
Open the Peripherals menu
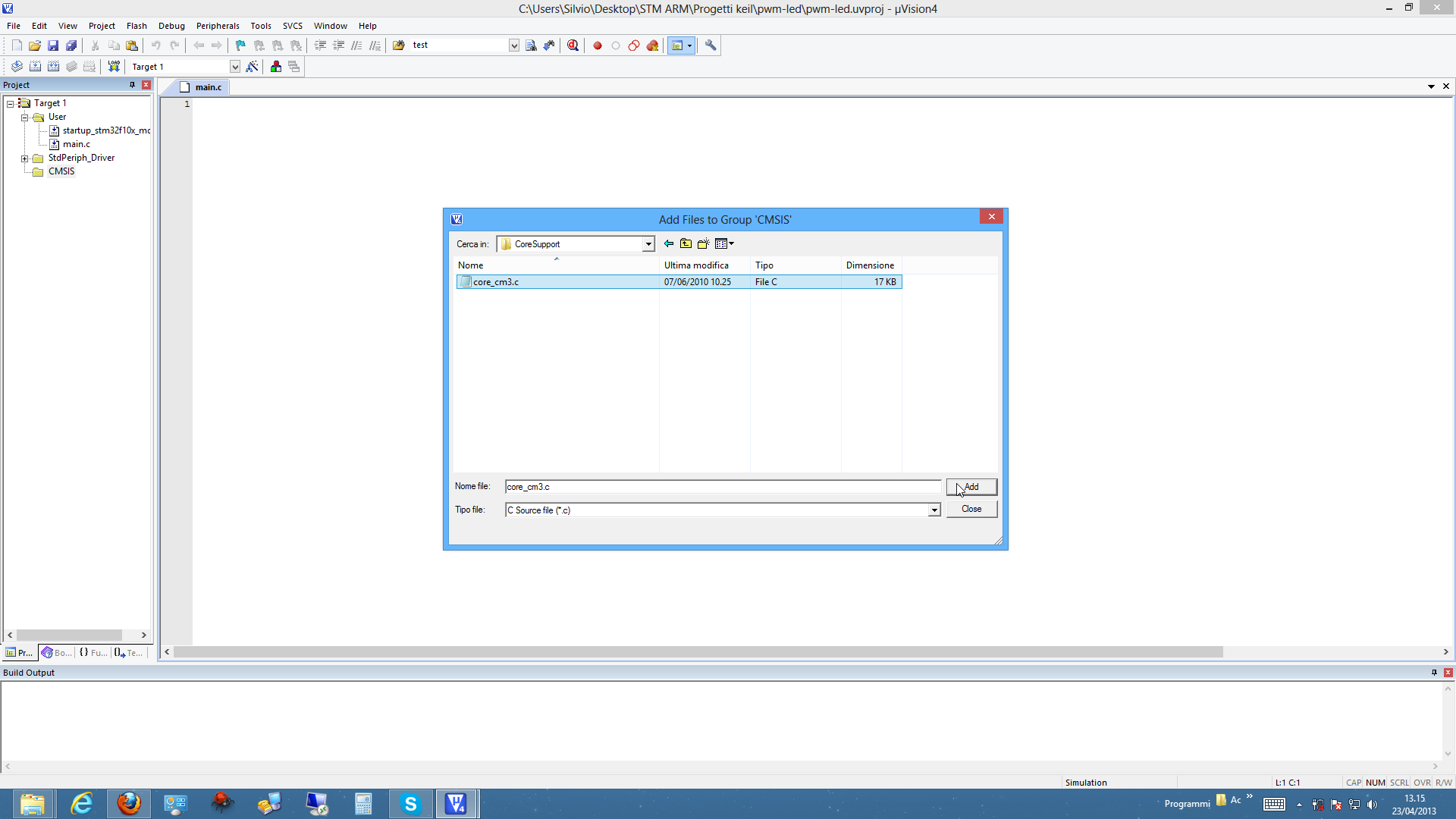[x=218, y=26]
